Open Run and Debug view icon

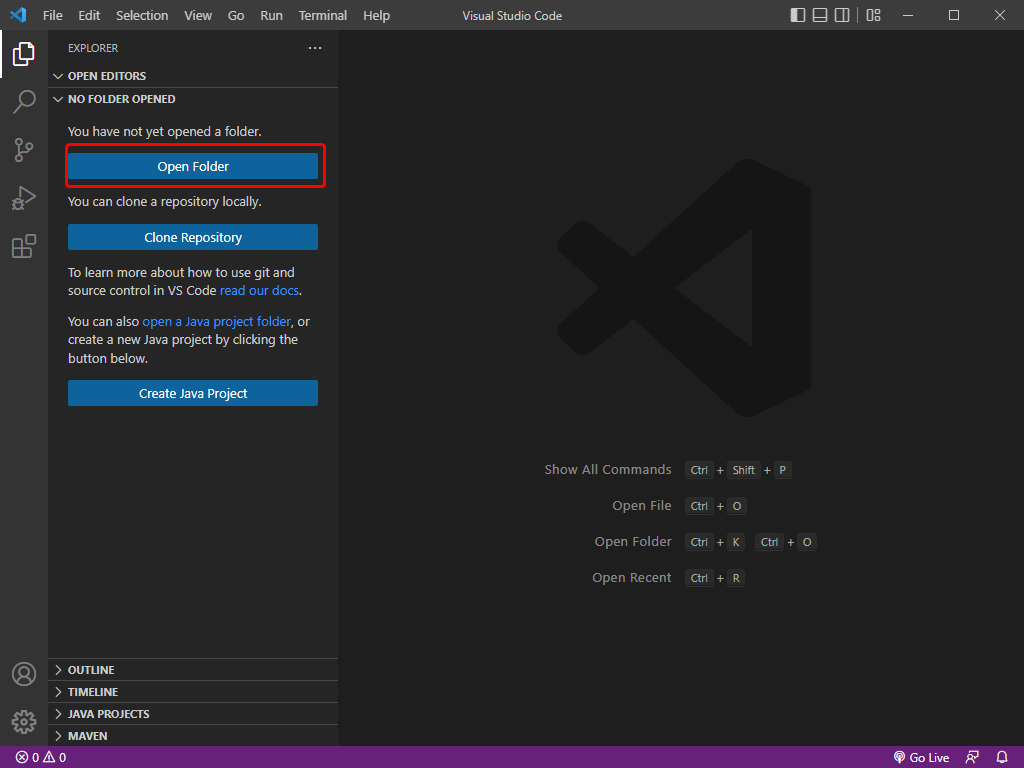[x=24, y=198]
